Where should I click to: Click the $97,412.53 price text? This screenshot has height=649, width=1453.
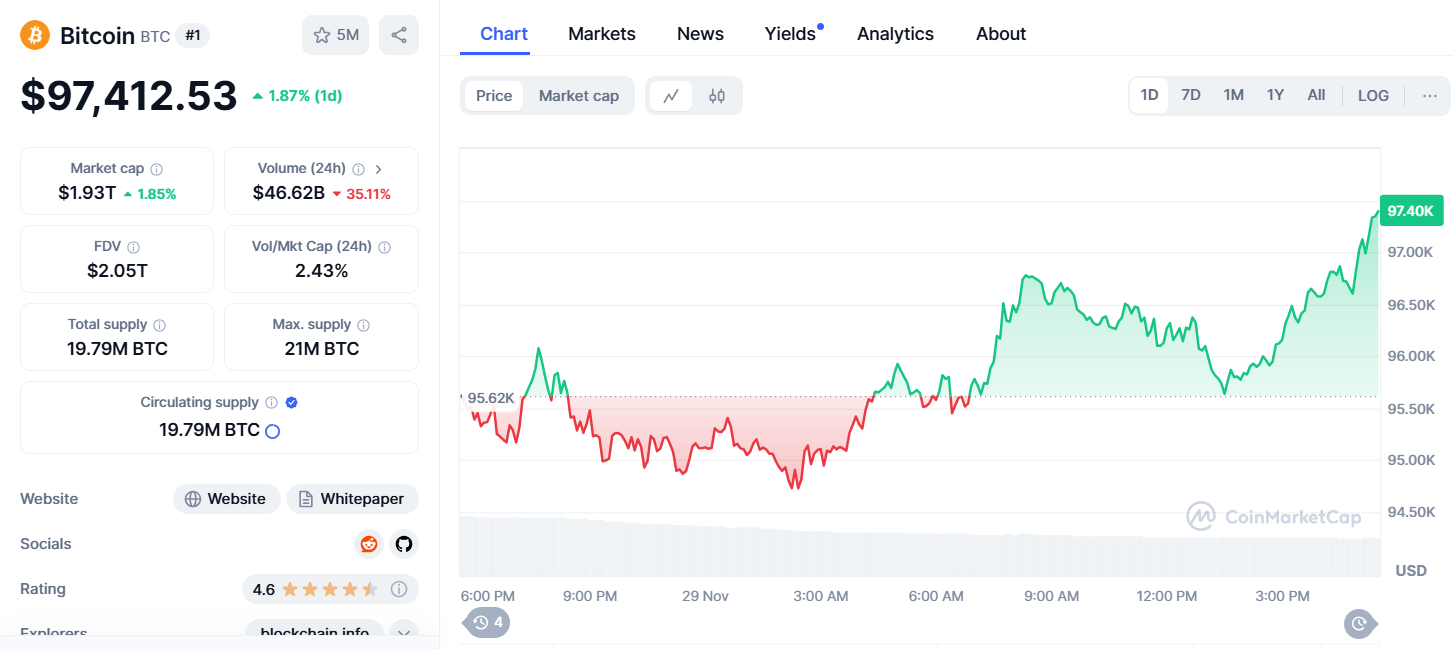(129, 95)
